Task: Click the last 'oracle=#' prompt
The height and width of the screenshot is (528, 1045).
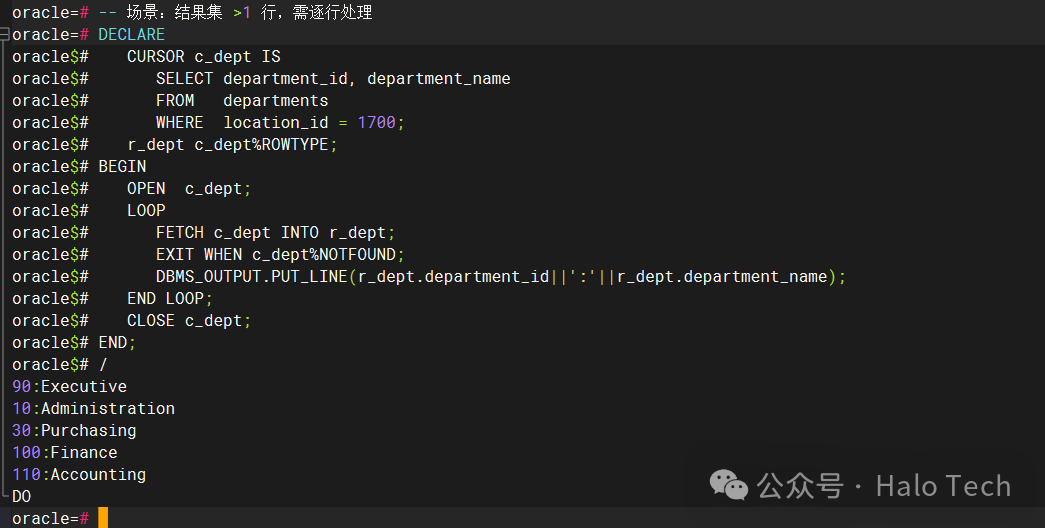Action: point(50,519)
